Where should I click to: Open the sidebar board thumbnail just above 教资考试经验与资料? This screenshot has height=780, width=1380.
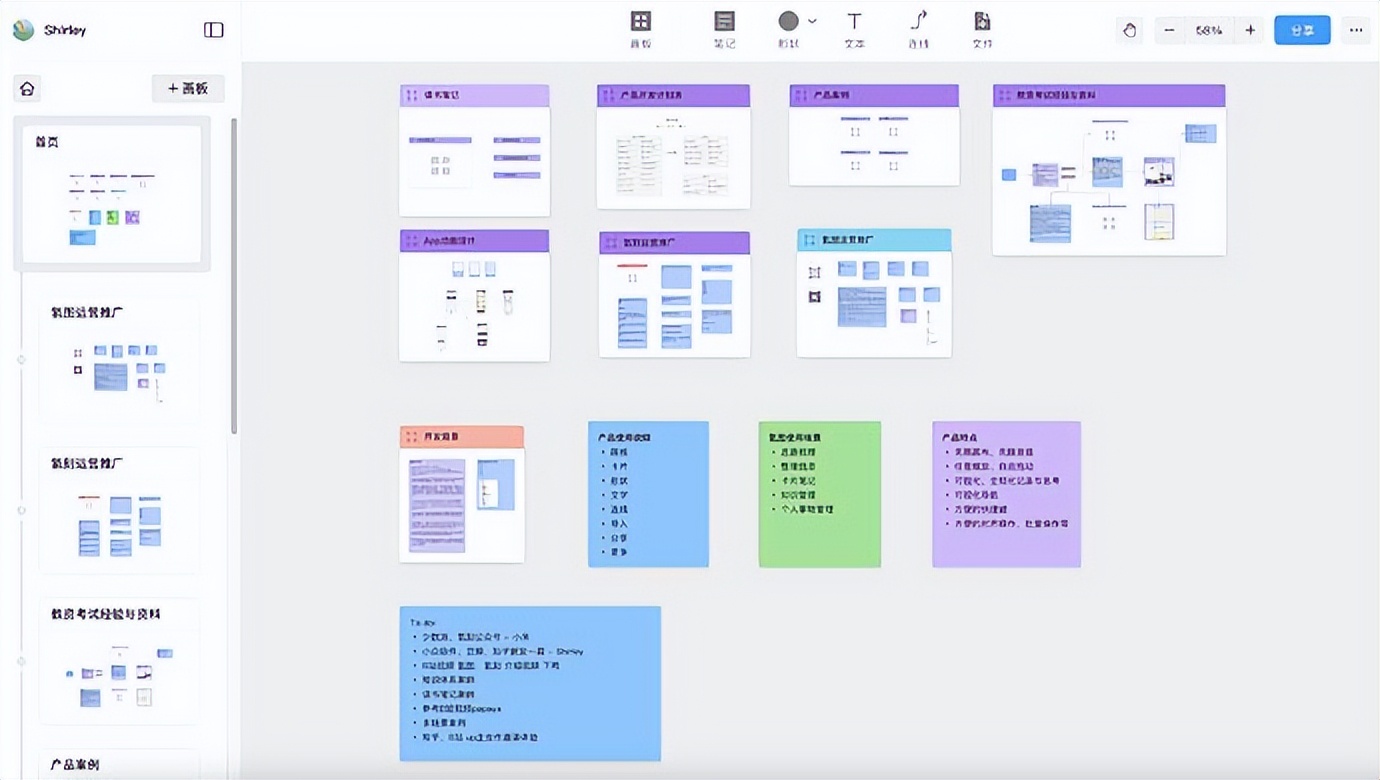tap(119, 509)
